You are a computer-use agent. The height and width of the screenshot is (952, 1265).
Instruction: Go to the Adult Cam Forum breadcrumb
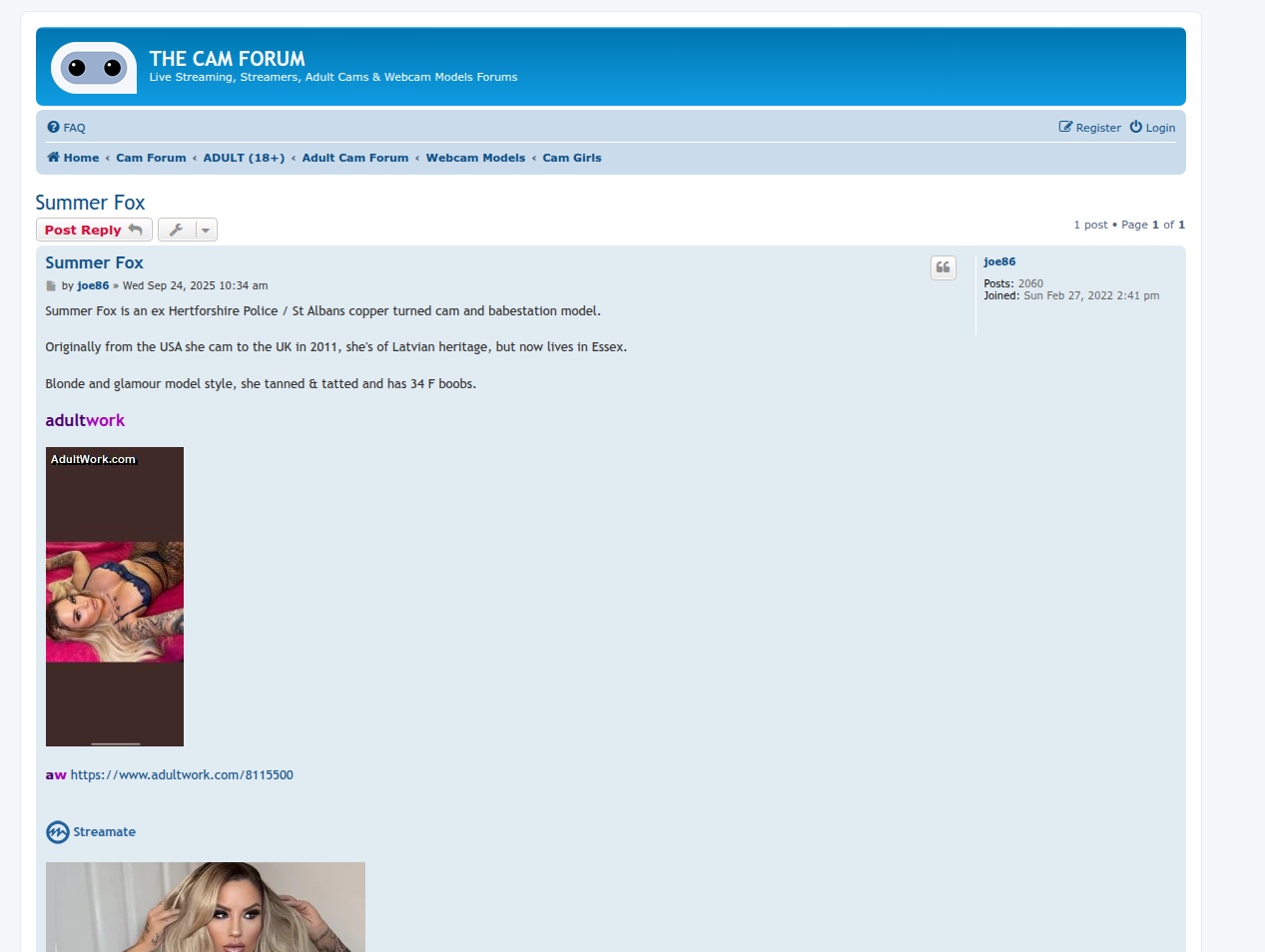pyautogui.click(x=355, y=158)
